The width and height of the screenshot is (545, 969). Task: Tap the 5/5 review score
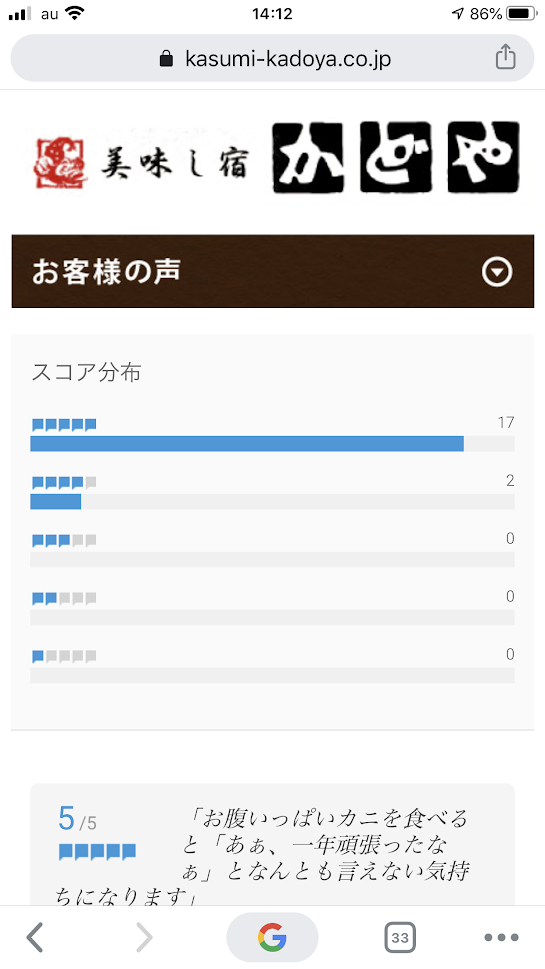[x=77, y=819]
